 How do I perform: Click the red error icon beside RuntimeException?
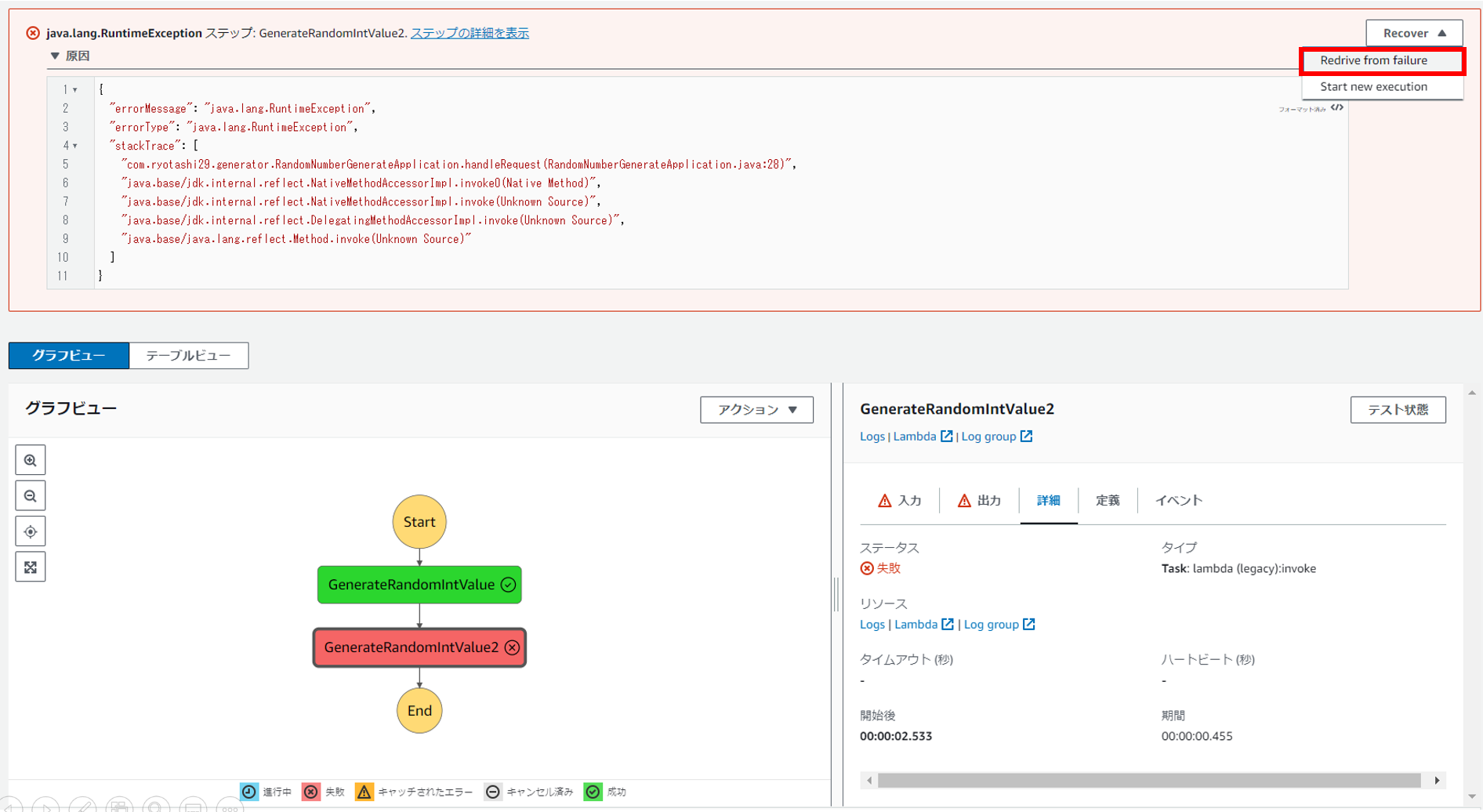coord(33,33)
